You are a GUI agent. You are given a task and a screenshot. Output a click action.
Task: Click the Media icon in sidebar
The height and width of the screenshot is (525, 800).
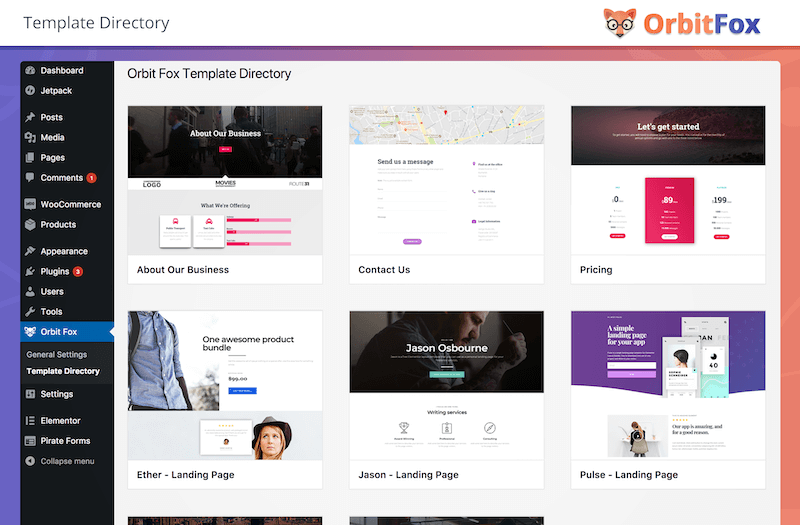point(30,137)
